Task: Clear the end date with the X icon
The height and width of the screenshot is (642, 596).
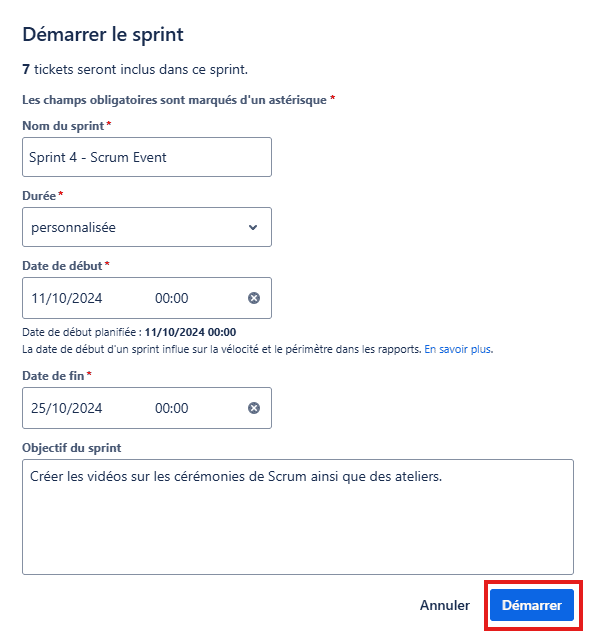Action: 254,408
